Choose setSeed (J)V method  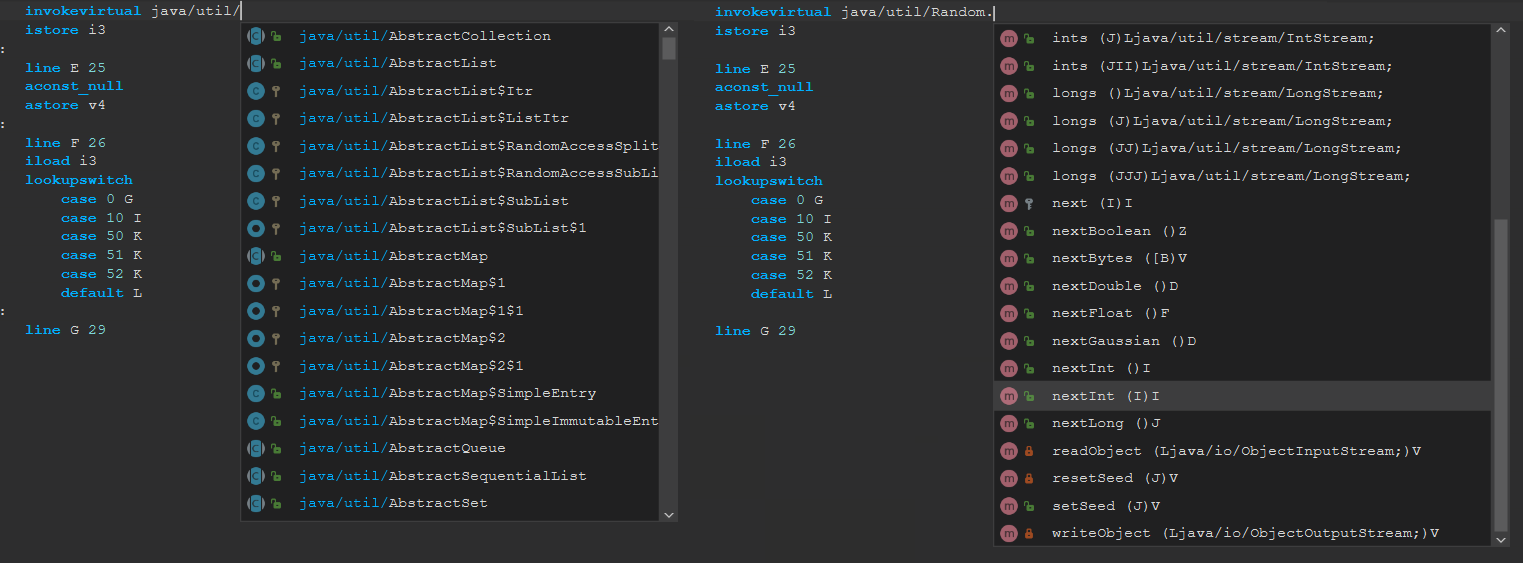[1242, 506]
